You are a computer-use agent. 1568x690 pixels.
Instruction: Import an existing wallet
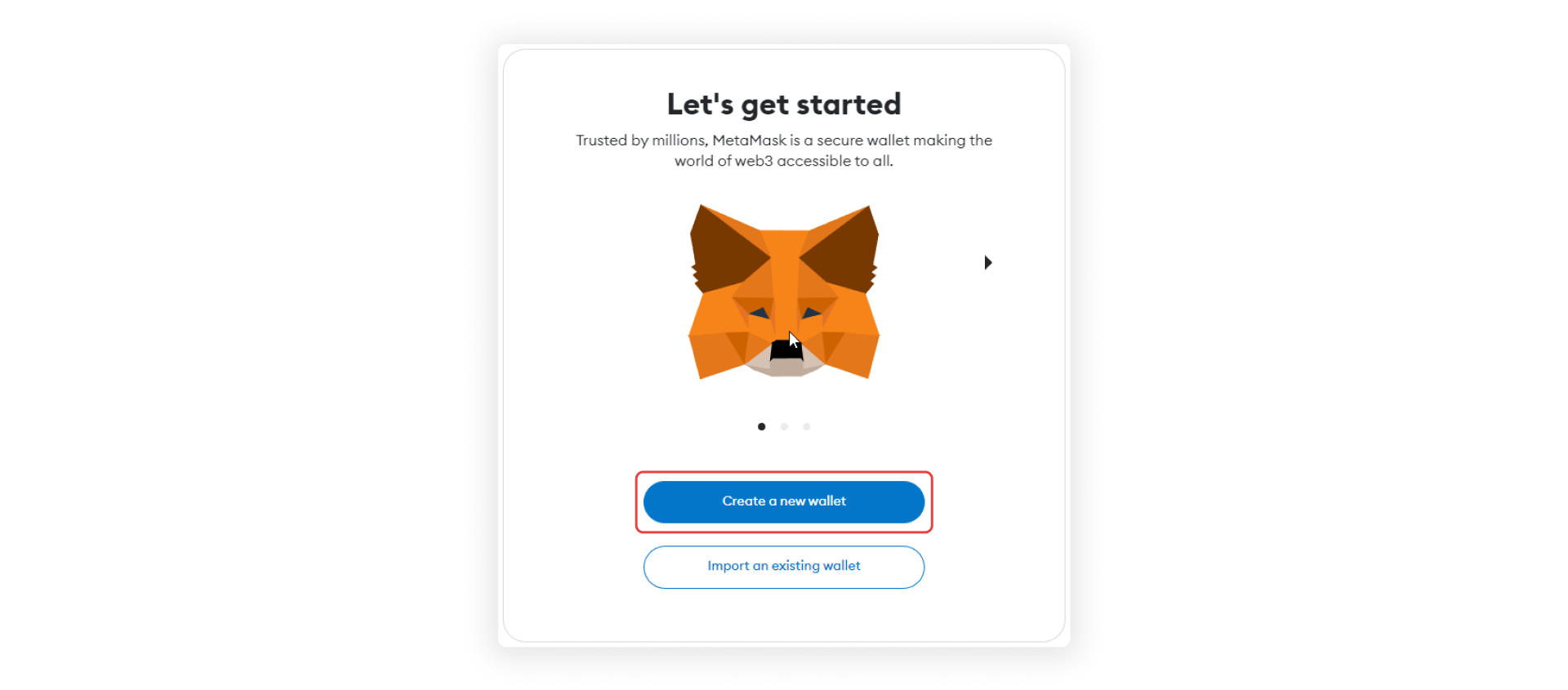tap(784, 567)
